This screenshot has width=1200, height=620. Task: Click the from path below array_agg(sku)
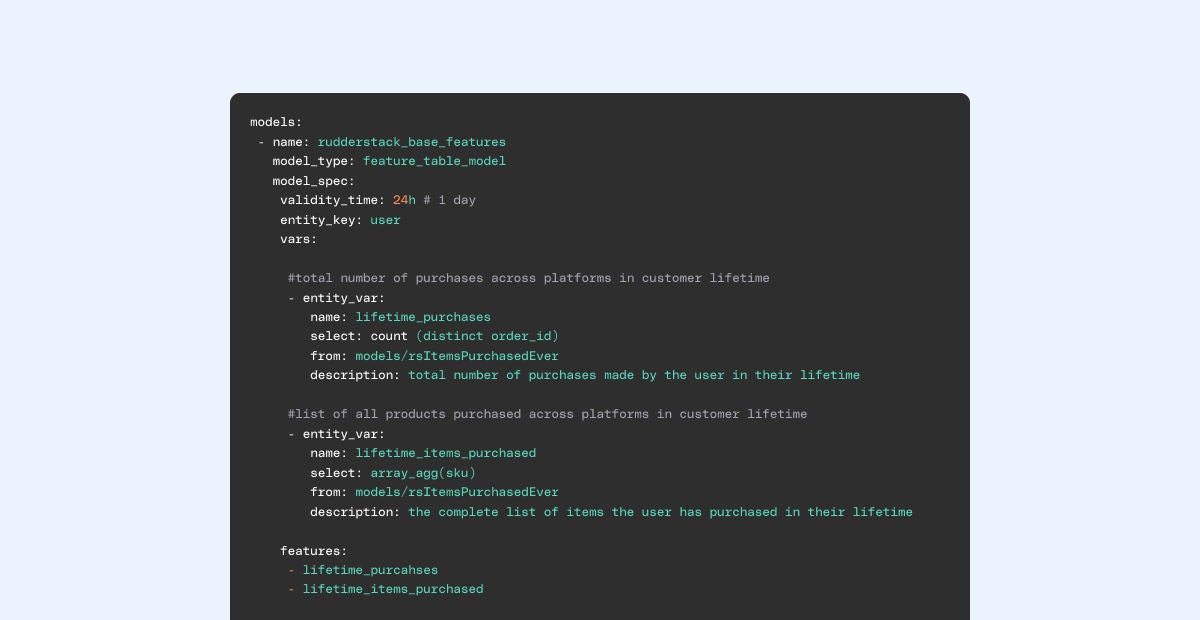click(x=457, y=492)
